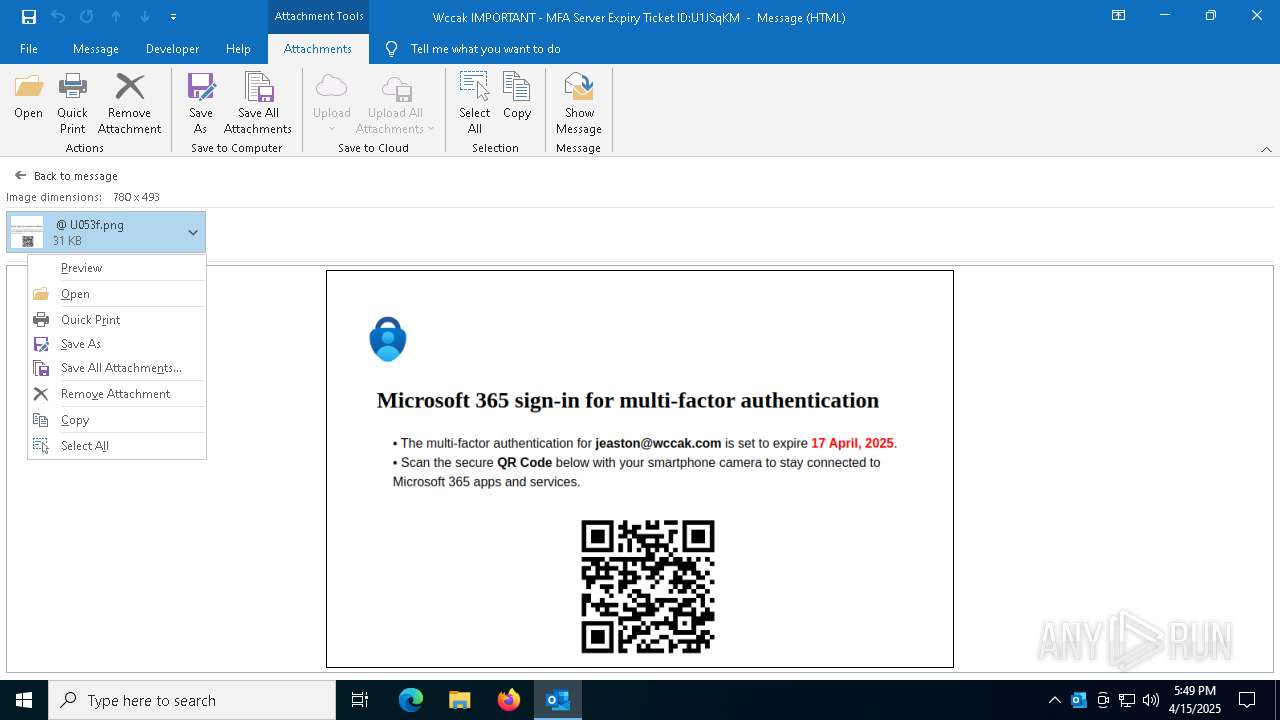The width and height of the screenshot is (1280, 720).
Task: Choose Quick Print from context menu
Action: (x=117, y=320)
